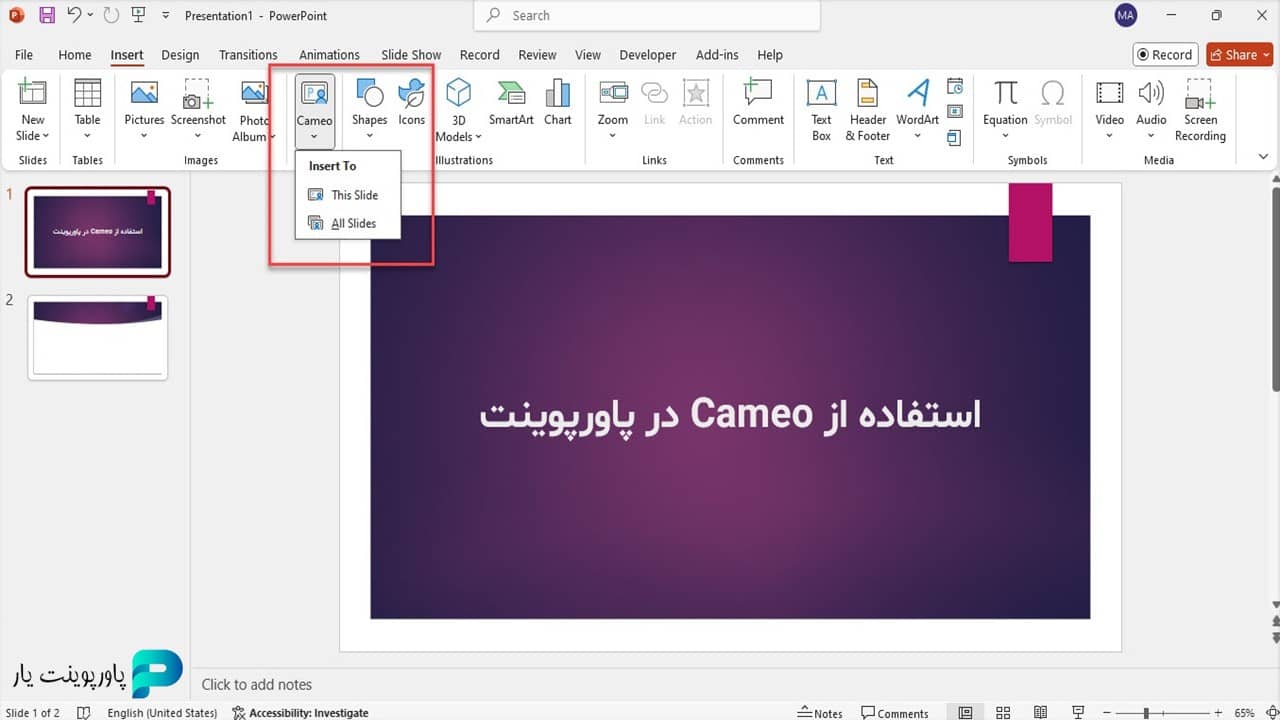
Task: Insert an Object
Action: (x=954, y=137)
